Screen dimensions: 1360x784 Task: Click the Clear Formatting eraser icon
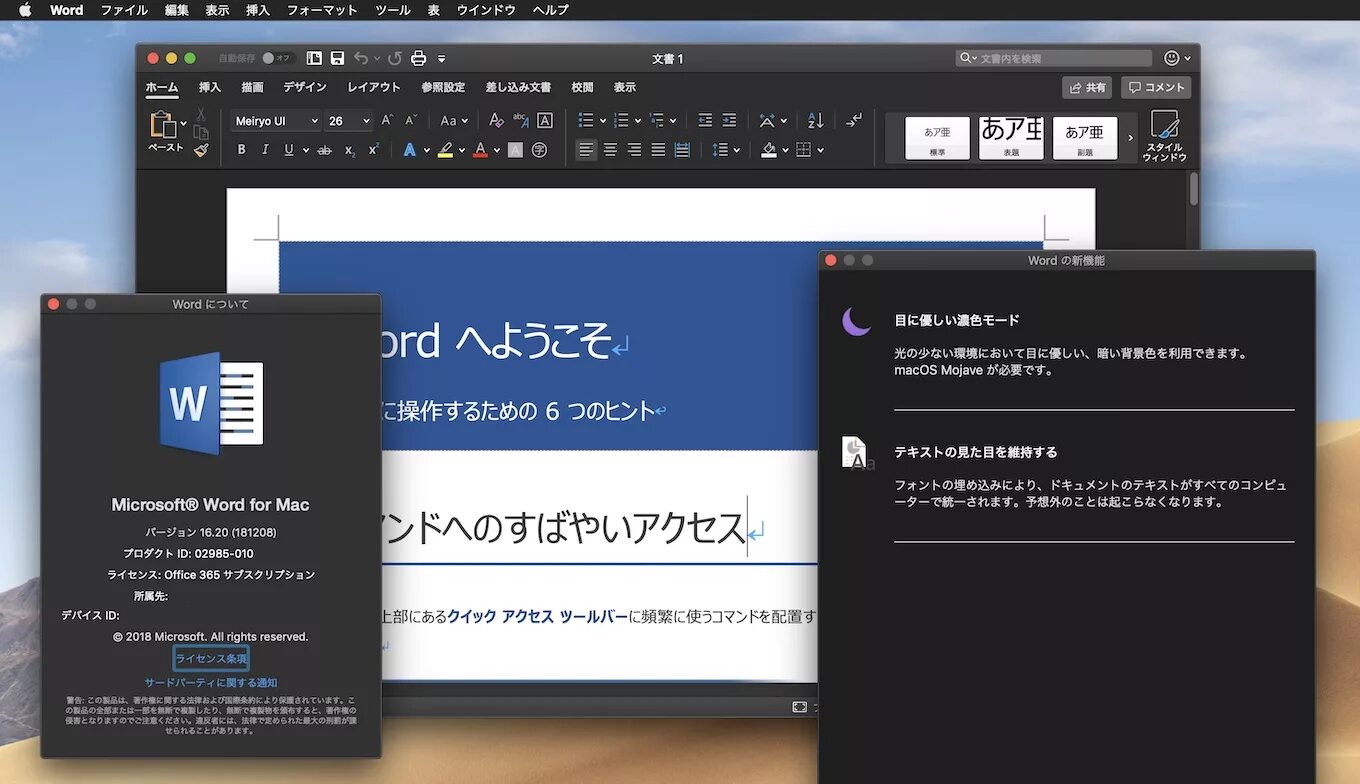[496, 121]
